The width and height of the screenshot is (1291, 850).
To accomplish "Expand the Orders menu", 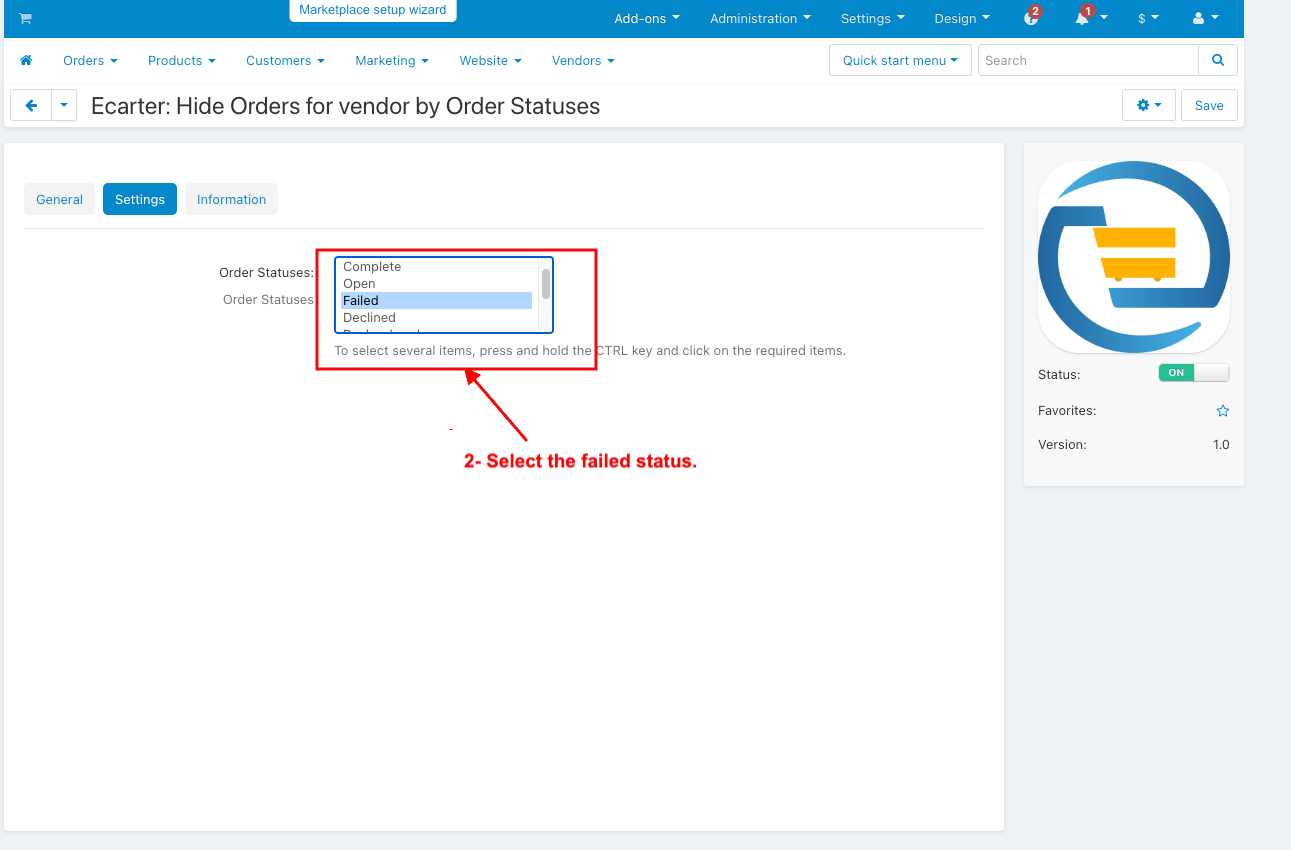I will pos(90,60).
